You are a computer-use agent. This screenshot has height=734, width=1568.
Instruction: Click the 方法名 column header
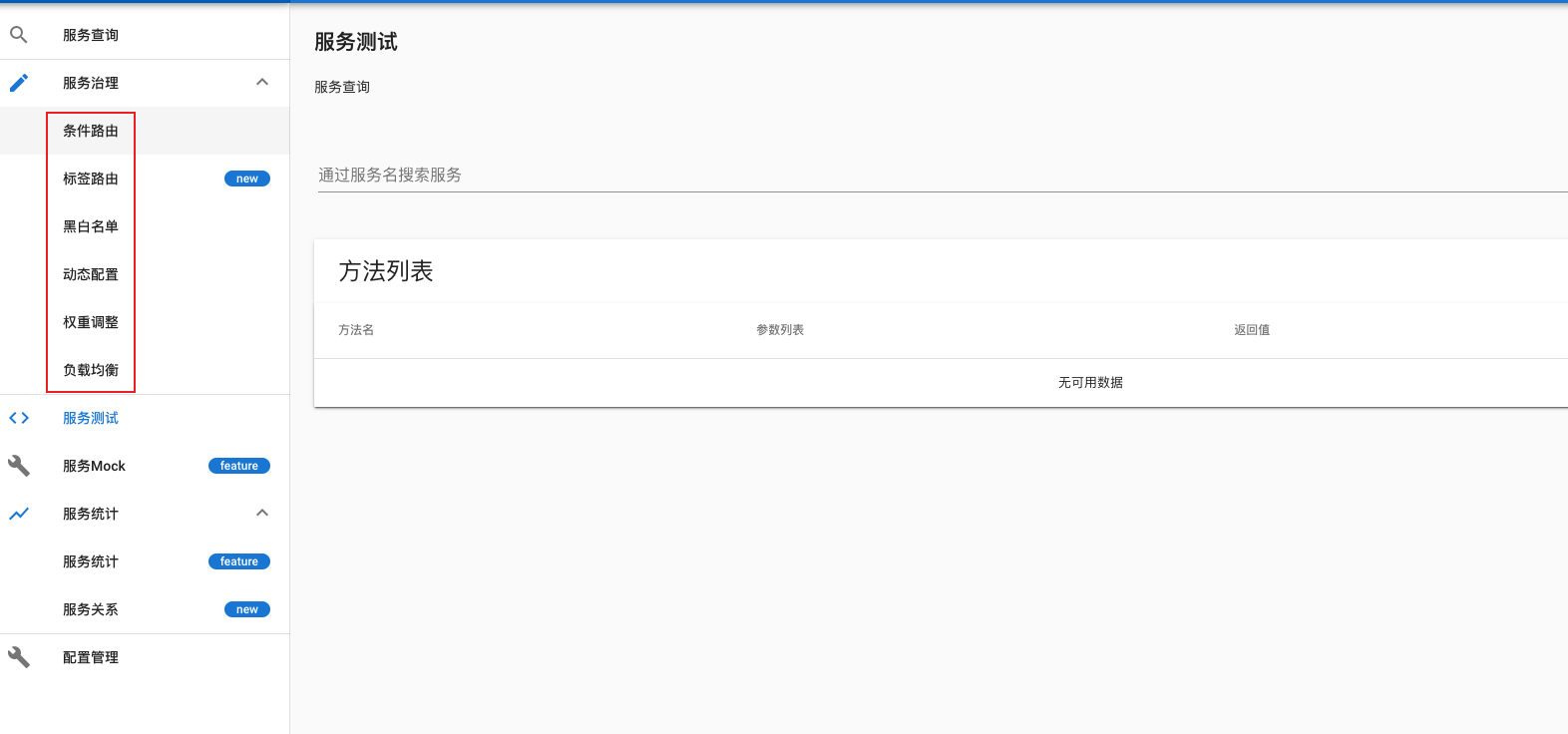(356, 330)
